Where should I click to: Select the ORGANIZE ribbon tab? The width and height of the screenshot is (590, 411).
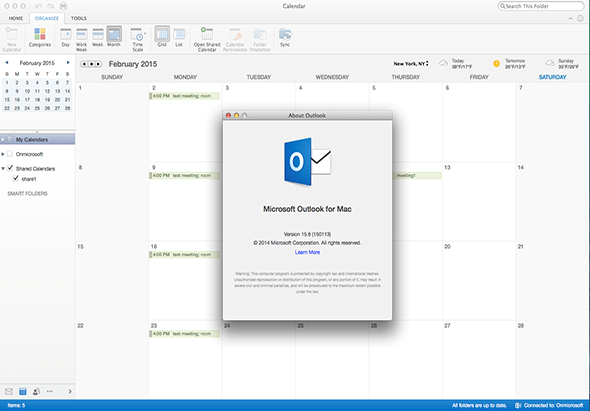(47, 18)
